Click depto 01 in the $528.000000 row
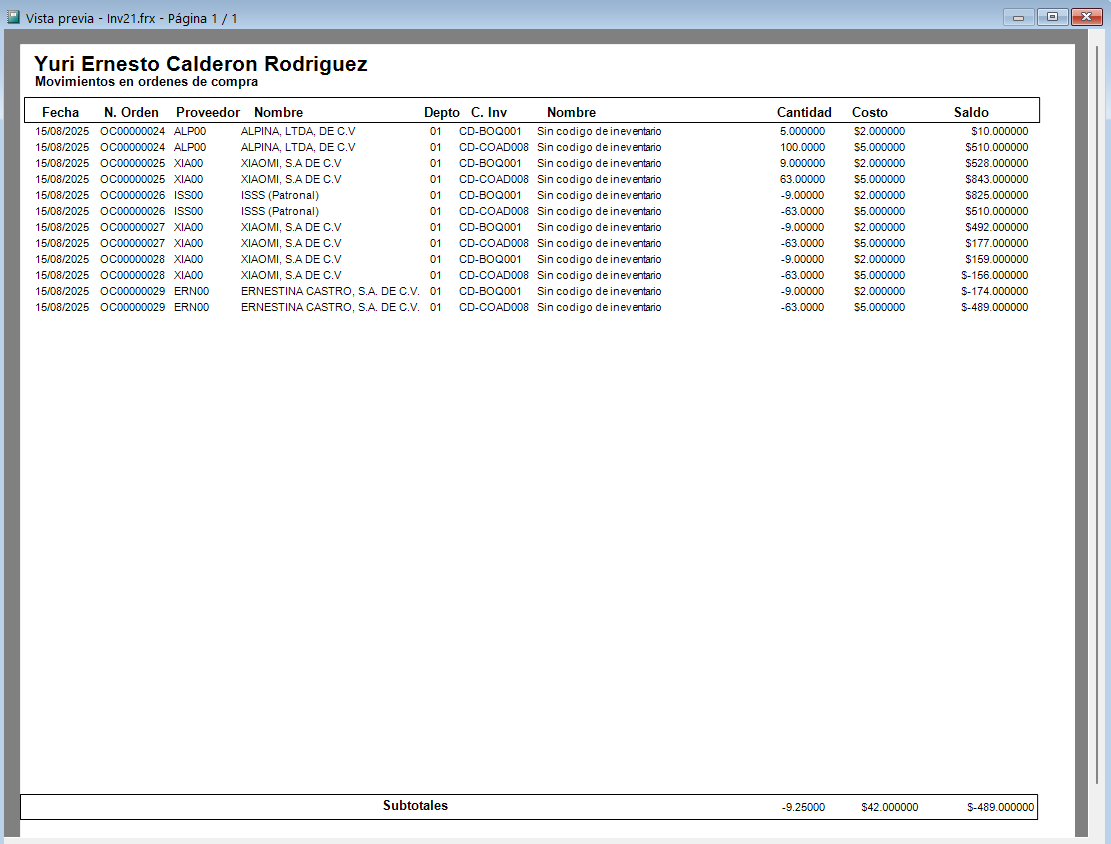Viewport: 1111px width, 844px height. click(x=436, y=163)
